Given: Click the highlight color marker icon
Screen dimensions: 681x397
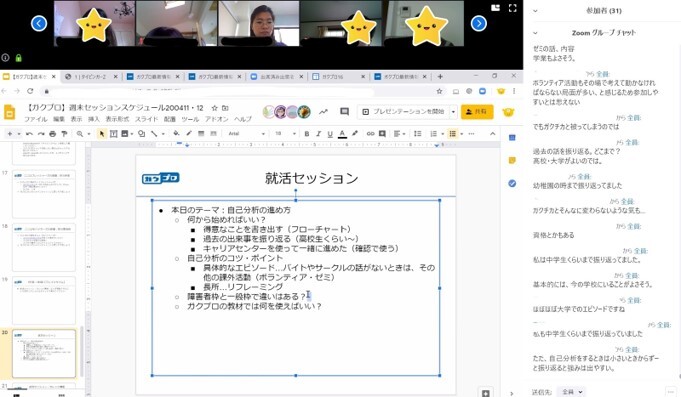Looking at the screenshot, I should (x=355, y=134).
